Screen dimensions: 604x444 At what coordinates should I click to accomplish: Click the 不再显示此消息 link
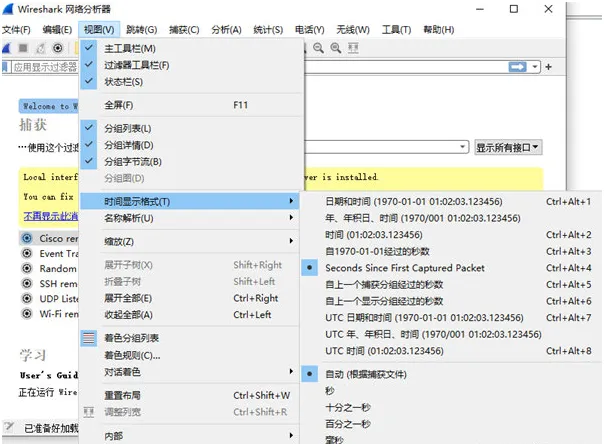[x=50, y=216]
